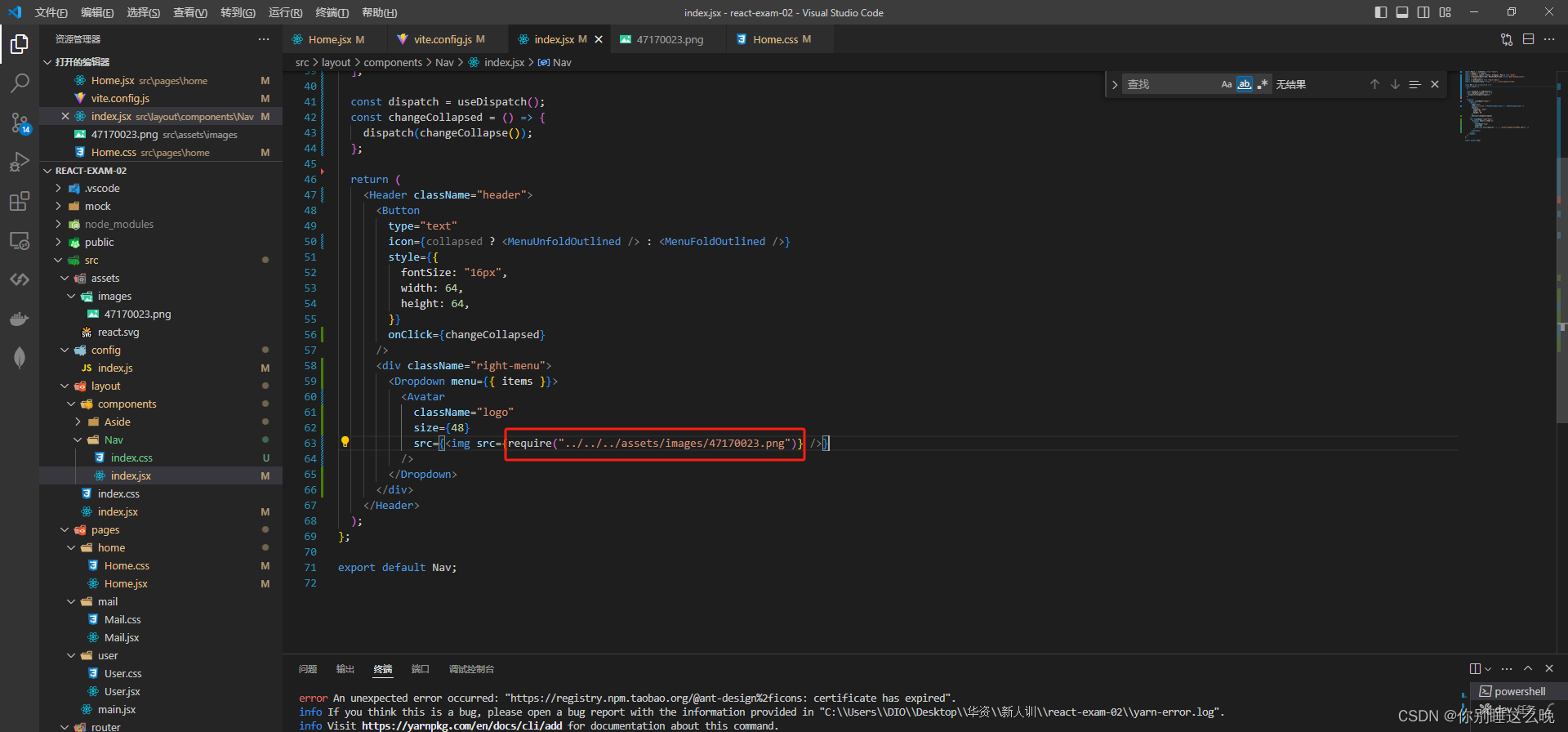
Task: Click the layout breadcrumb segment
Action: click(x=336, y=62)
